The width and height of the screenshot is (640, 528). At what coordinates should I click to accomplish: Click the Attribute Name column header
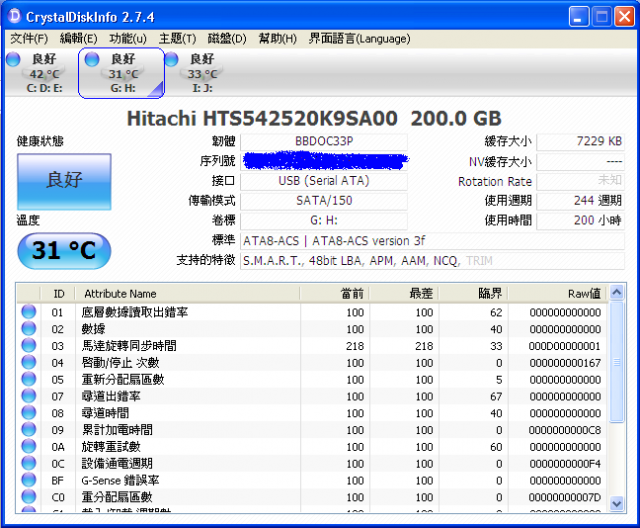point(187,293)
